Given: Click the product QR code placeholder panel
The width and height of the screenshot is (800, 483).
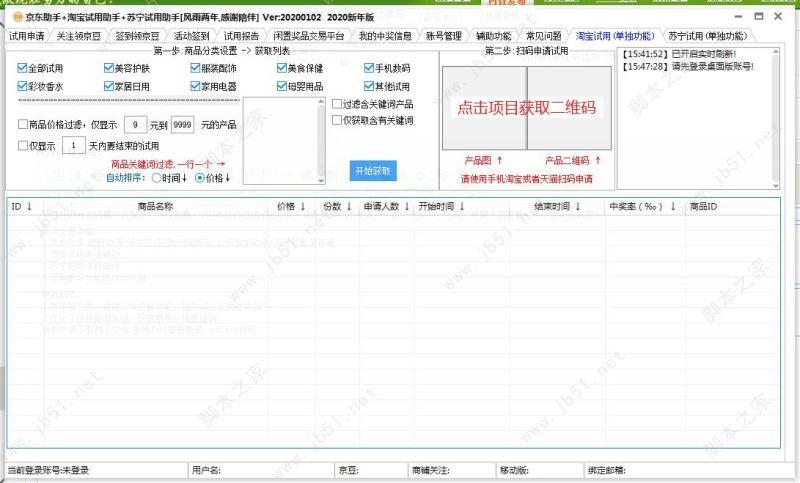Looking at the screenshot, I should pyautogui.click(x=569, y=108).
